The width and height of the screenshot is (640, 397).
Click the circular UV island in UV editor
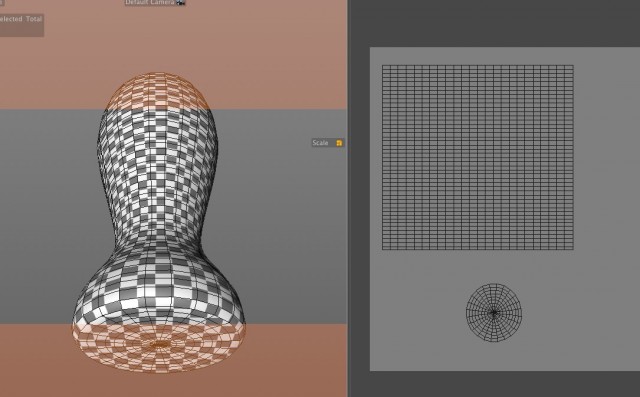coord(494,313)
